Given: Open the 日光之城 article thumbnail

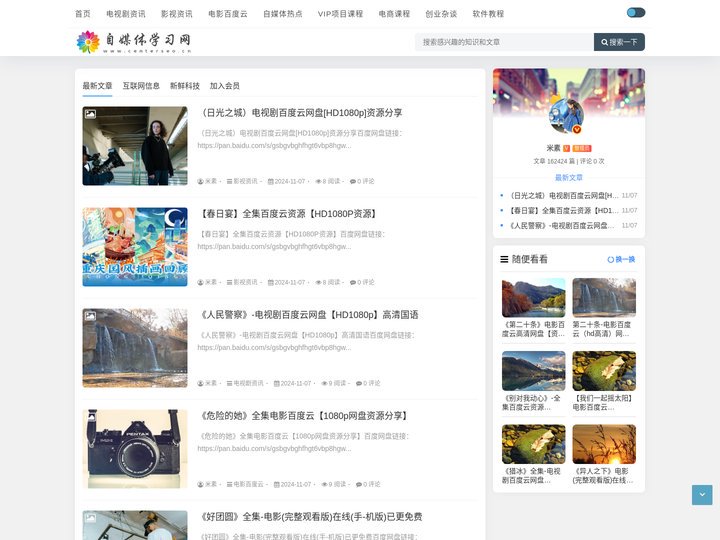Looking at the screenshot, I should coord(135,146).
